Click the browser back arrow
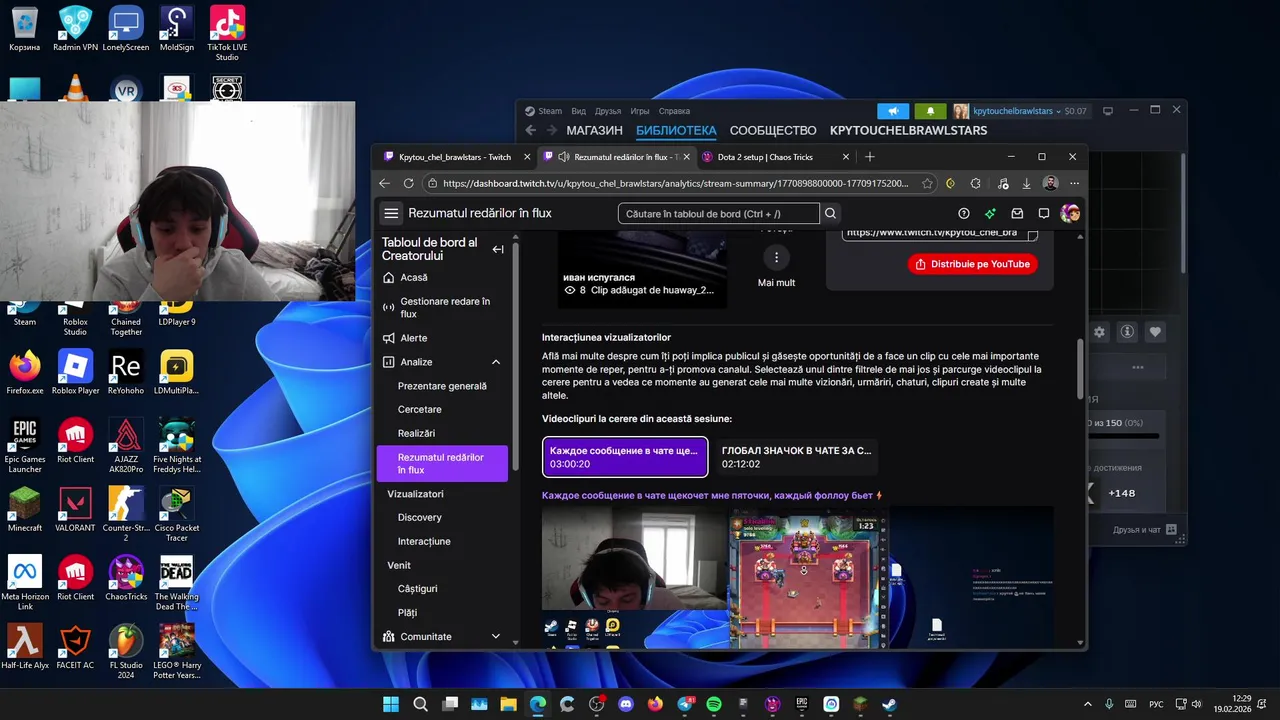Viewport: 1280px width, 720px height. [x=384, y=183]
